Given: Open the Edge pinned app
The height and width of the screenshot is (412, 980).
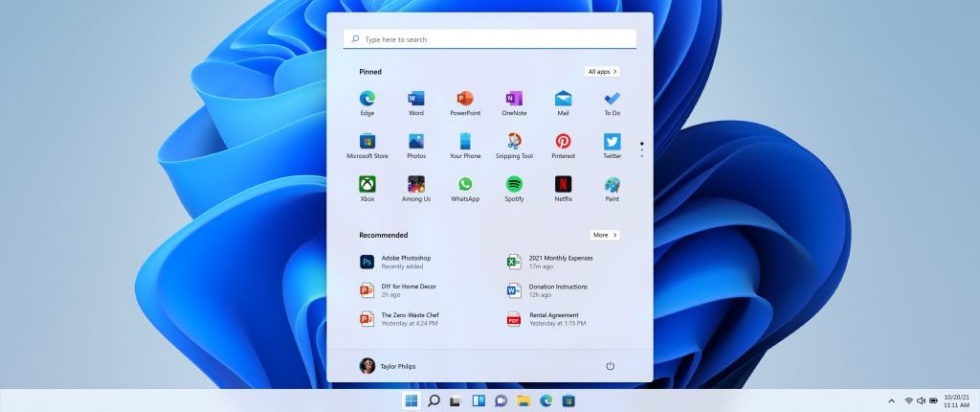Looking at the screenshot, I should (x=367, y=99).
